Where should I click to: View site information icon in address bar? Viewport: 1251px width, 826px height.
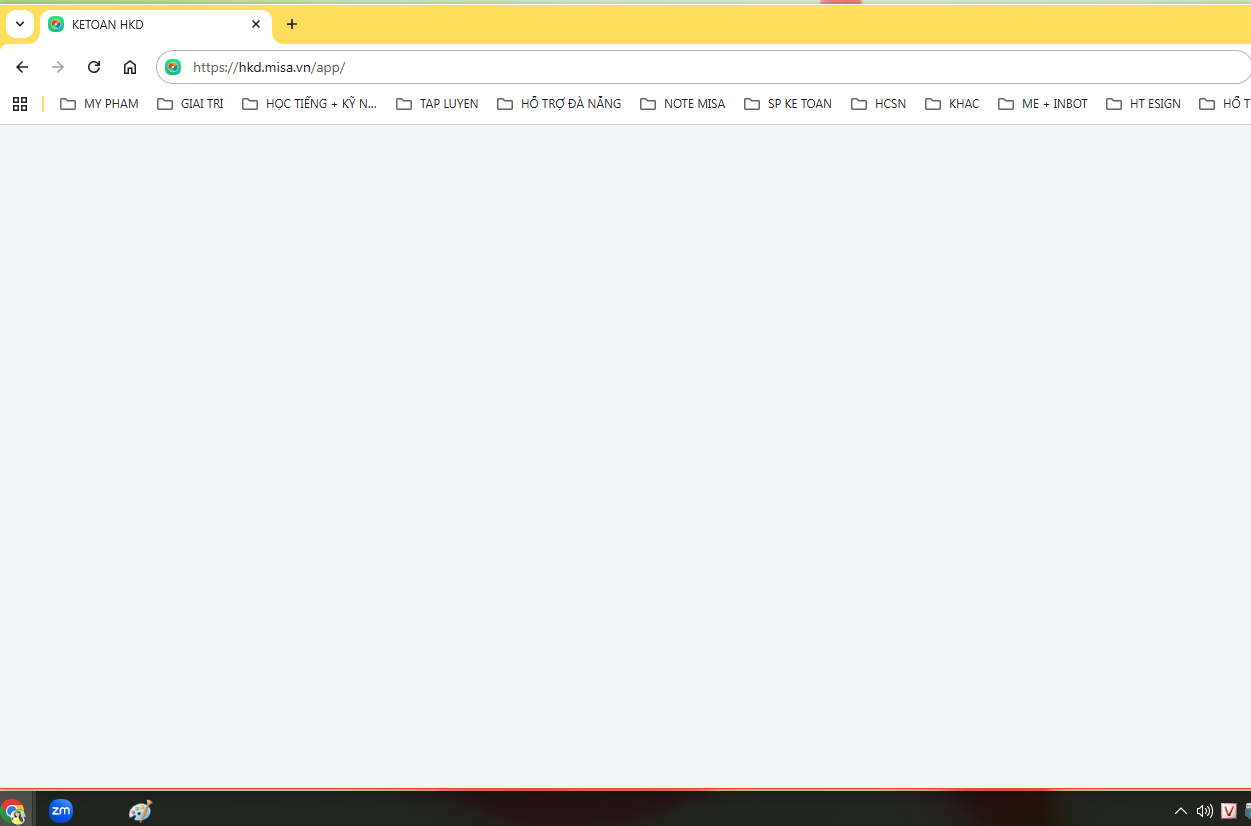[173, 67]
